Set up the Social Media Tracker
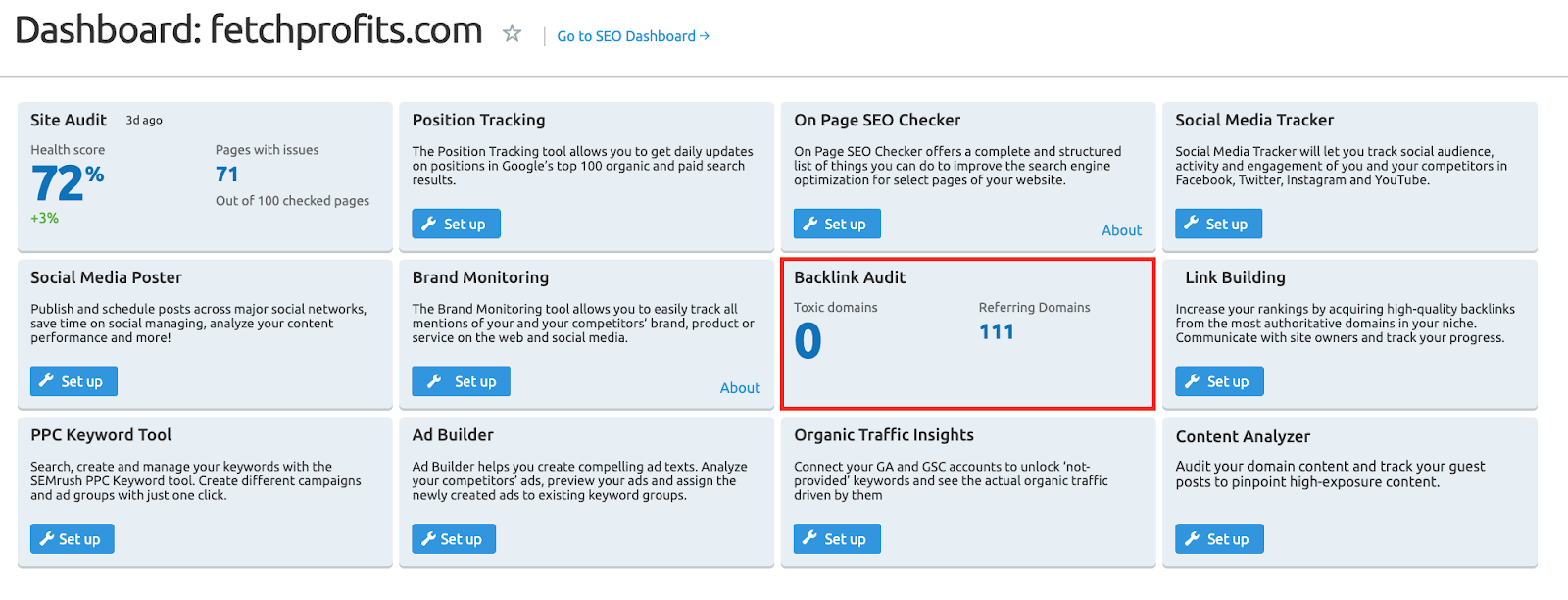 click(1218, 224)
